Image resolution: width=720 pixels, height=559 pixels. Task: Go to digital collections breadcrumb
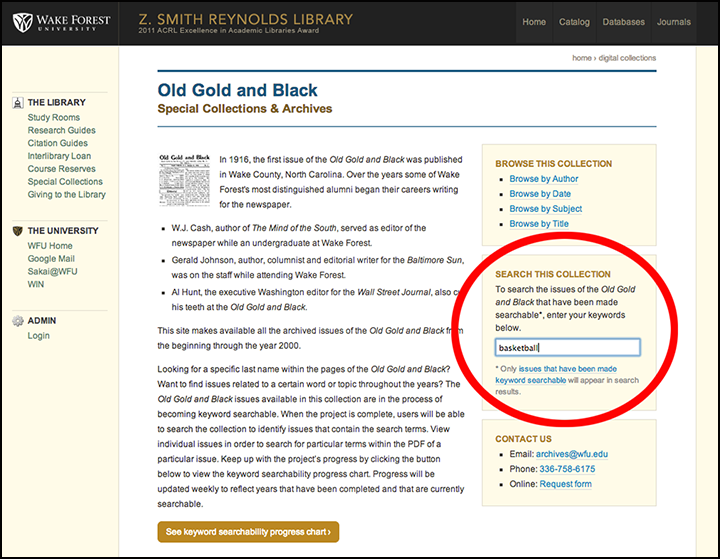tap(627, 58)
